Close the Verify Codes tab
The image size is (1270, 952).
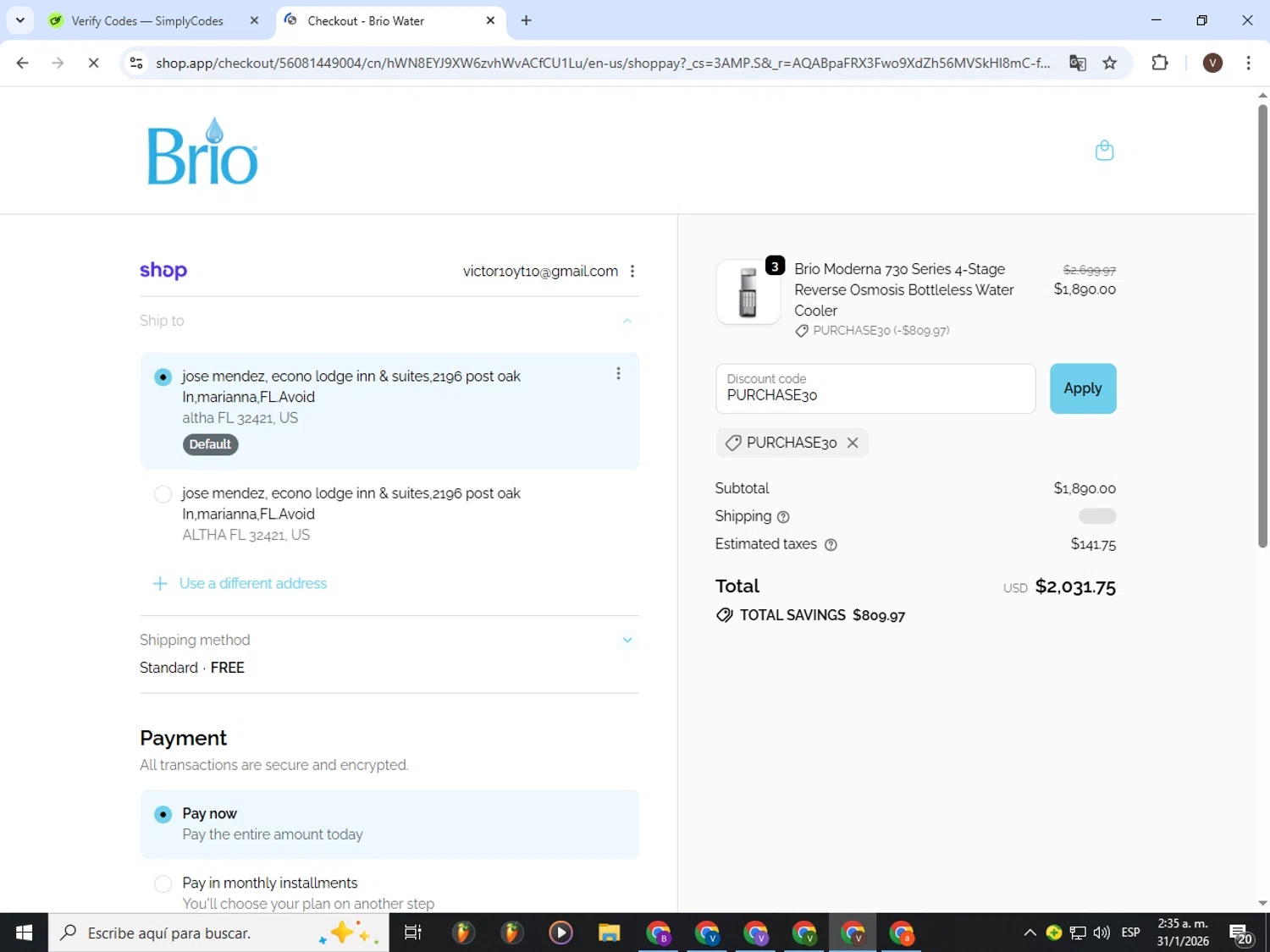pos(254,20)
